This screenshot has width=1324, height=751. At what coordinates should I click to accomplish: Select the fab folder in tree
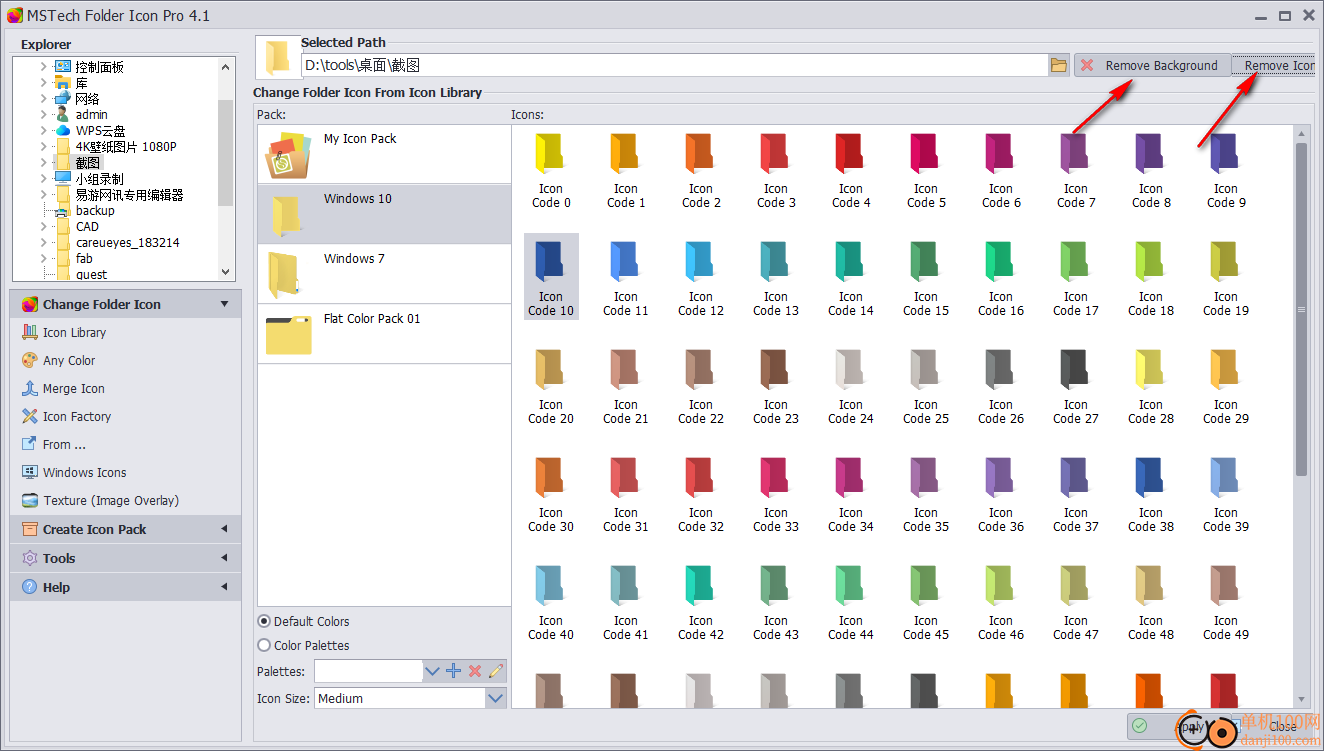(84, 259)
